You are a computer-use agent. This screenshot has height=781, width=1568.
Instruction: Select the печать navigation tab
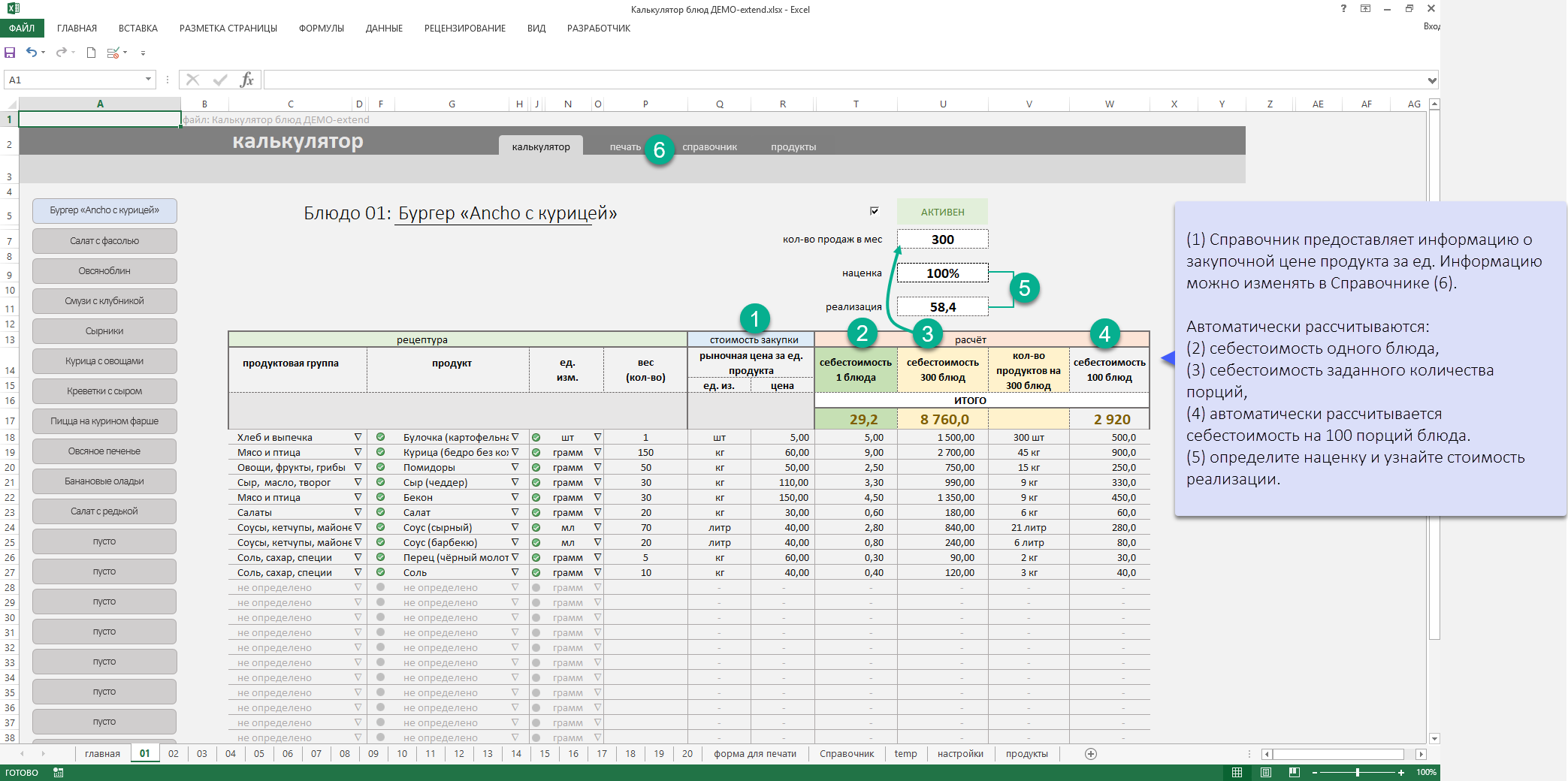(x=625, y=147)
